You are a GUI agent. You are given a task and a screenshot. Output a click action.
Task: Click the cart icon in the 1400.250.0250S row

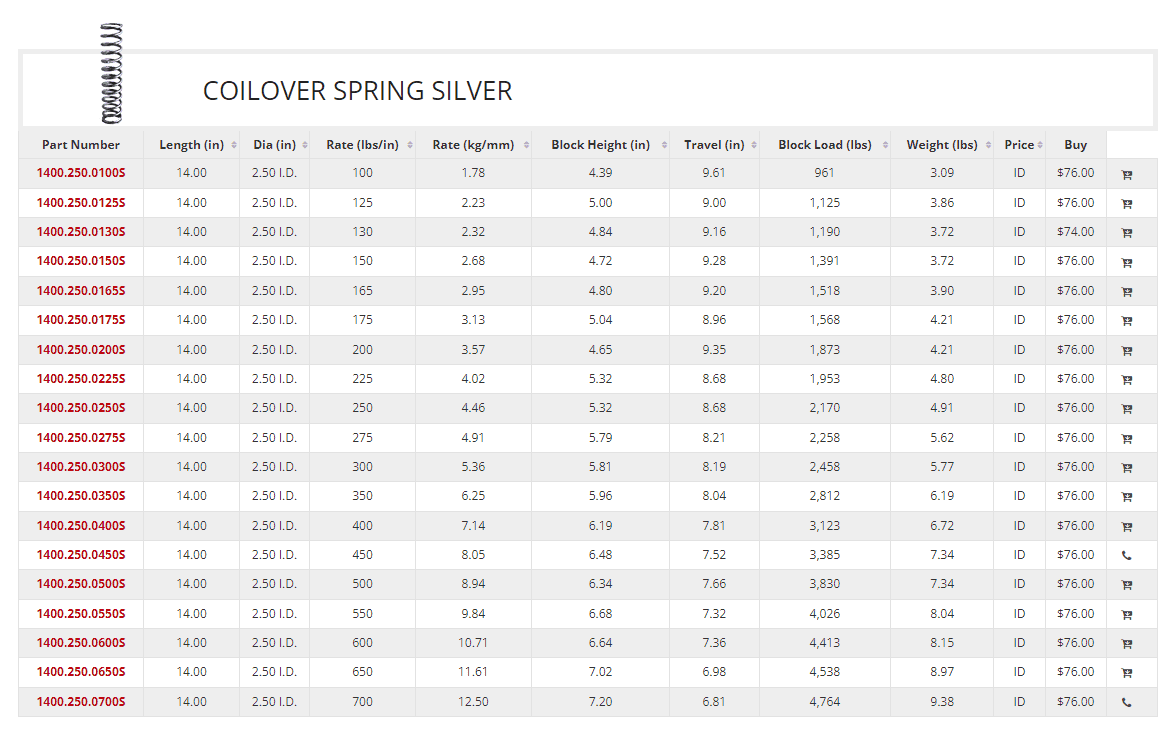tap(1126, 410)
